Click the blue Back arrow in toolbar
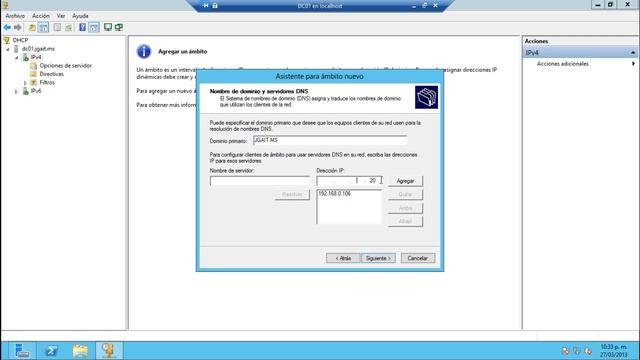 pyautogui.click(x=7, y=27)
